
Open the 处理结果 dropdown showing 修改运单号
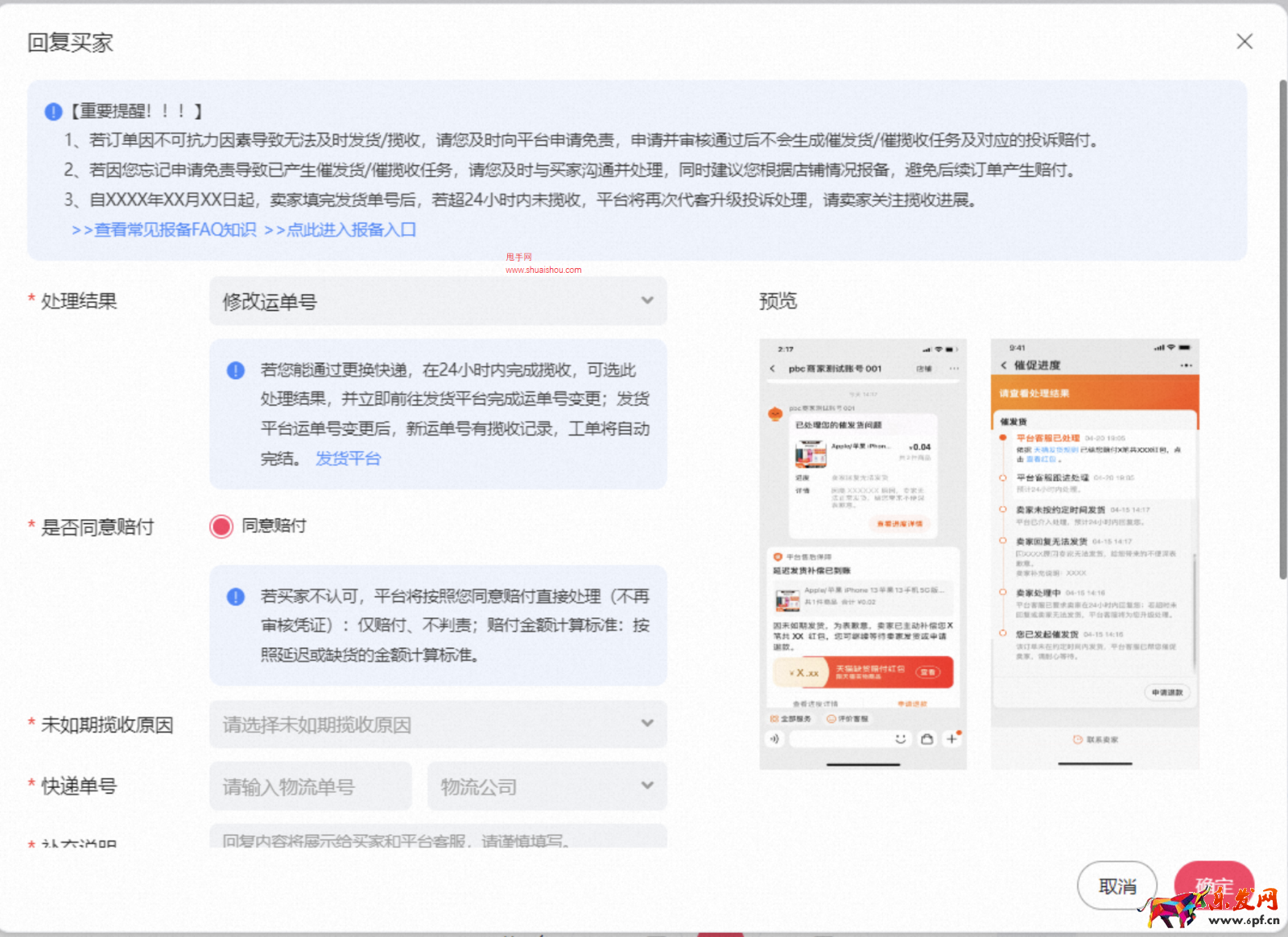(438, 301)
